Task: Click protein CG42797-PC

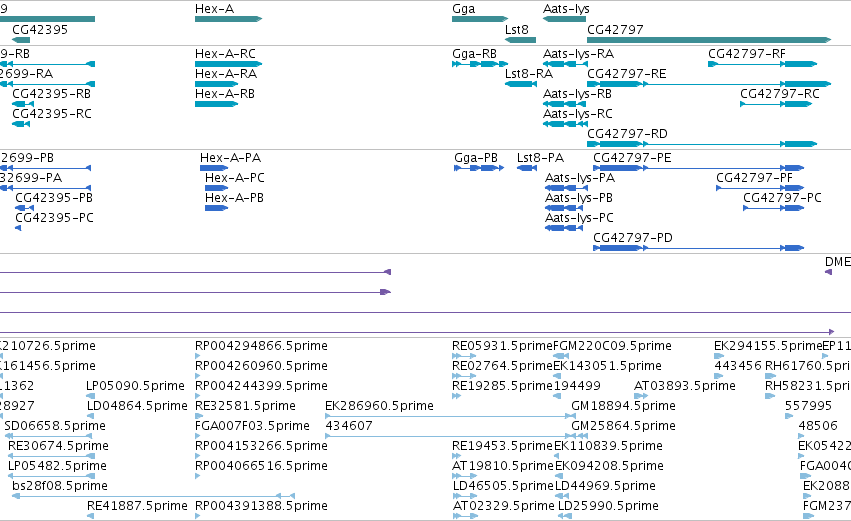Action: click(773, 208)
